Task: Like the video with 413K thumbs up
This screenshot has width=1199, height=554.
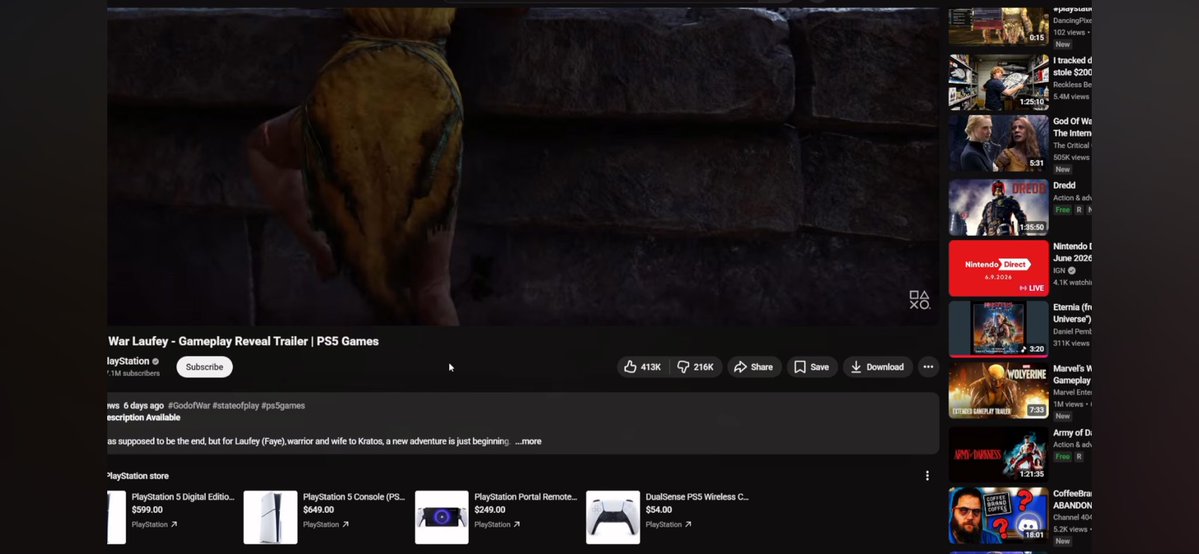Action: [x=643, y=367]
